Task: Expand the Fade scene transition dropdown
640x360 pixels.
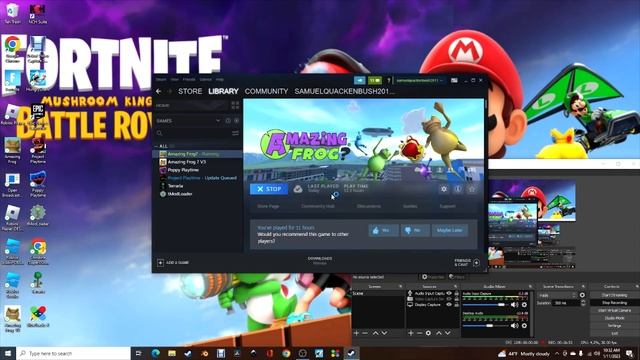Action: 558,295
